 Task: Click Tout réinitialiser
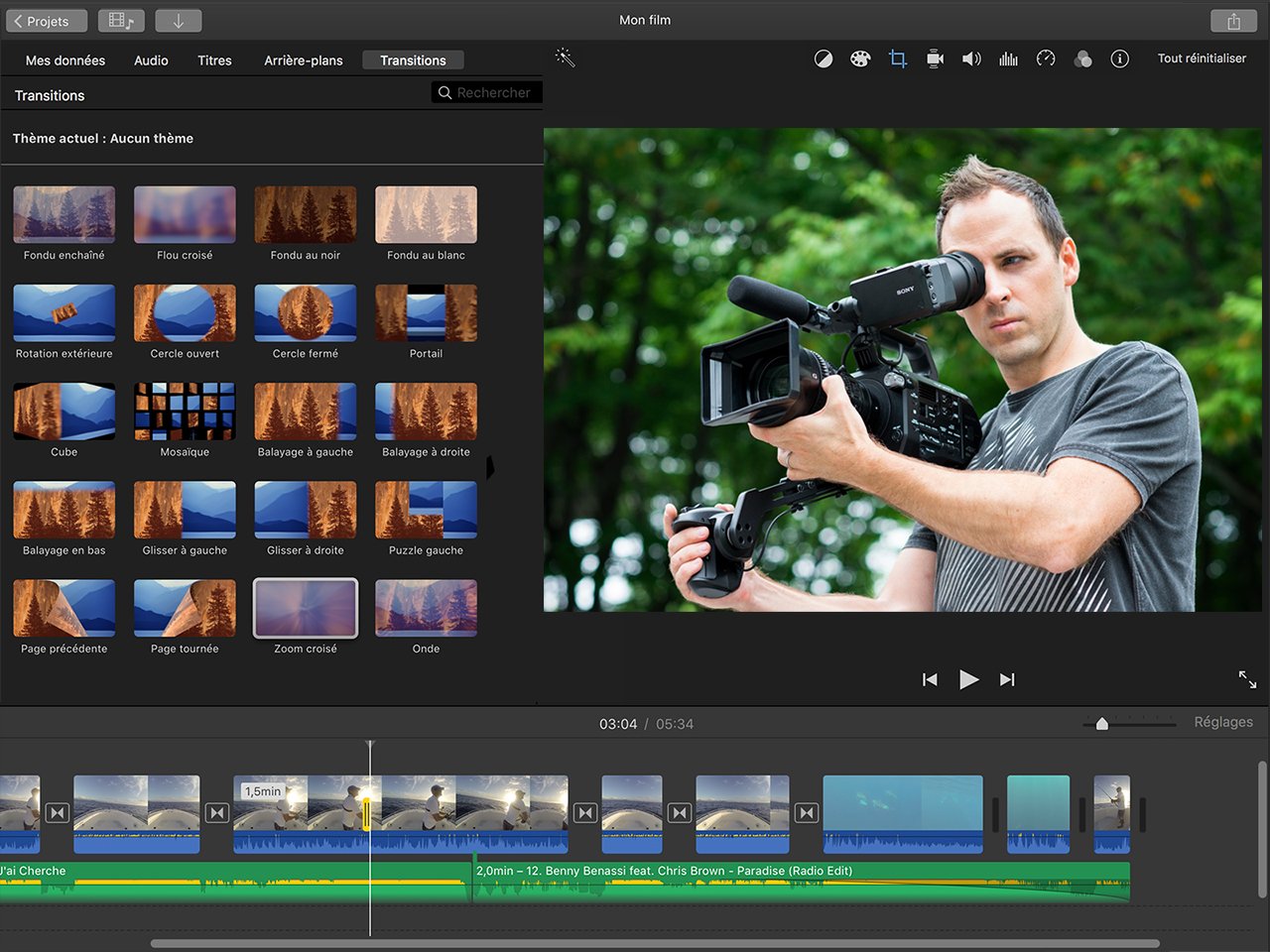(1202, 58)
